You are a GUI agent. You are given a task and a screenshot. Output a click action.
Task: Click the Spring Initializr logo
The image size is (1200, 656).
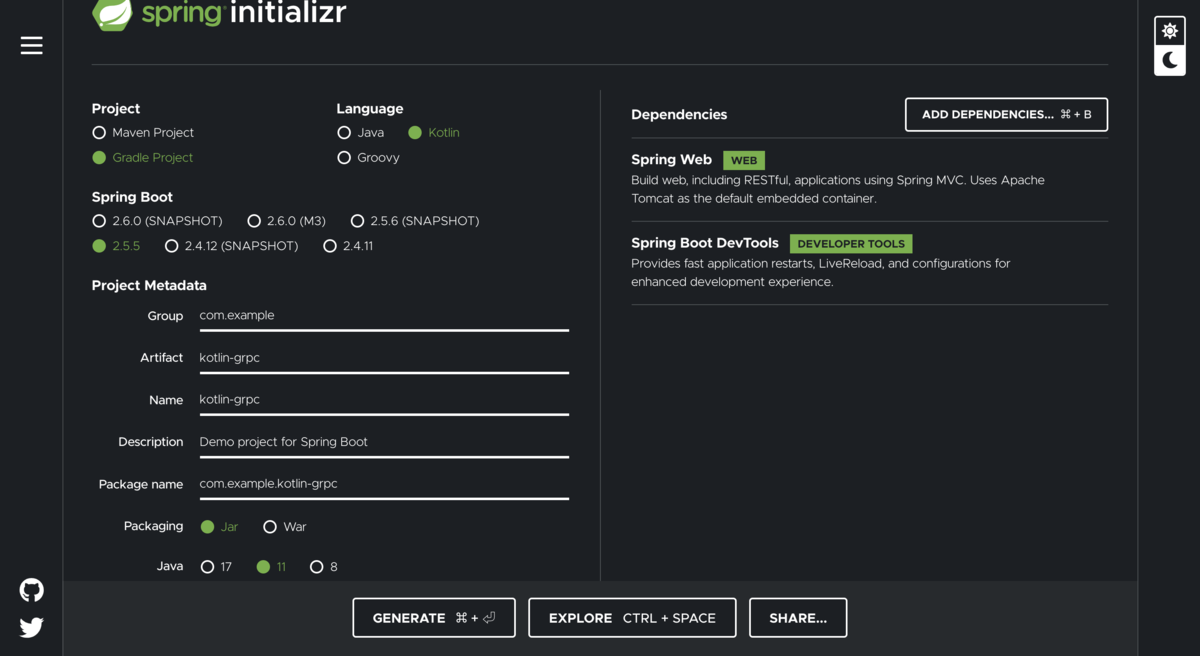coord(219,14)
